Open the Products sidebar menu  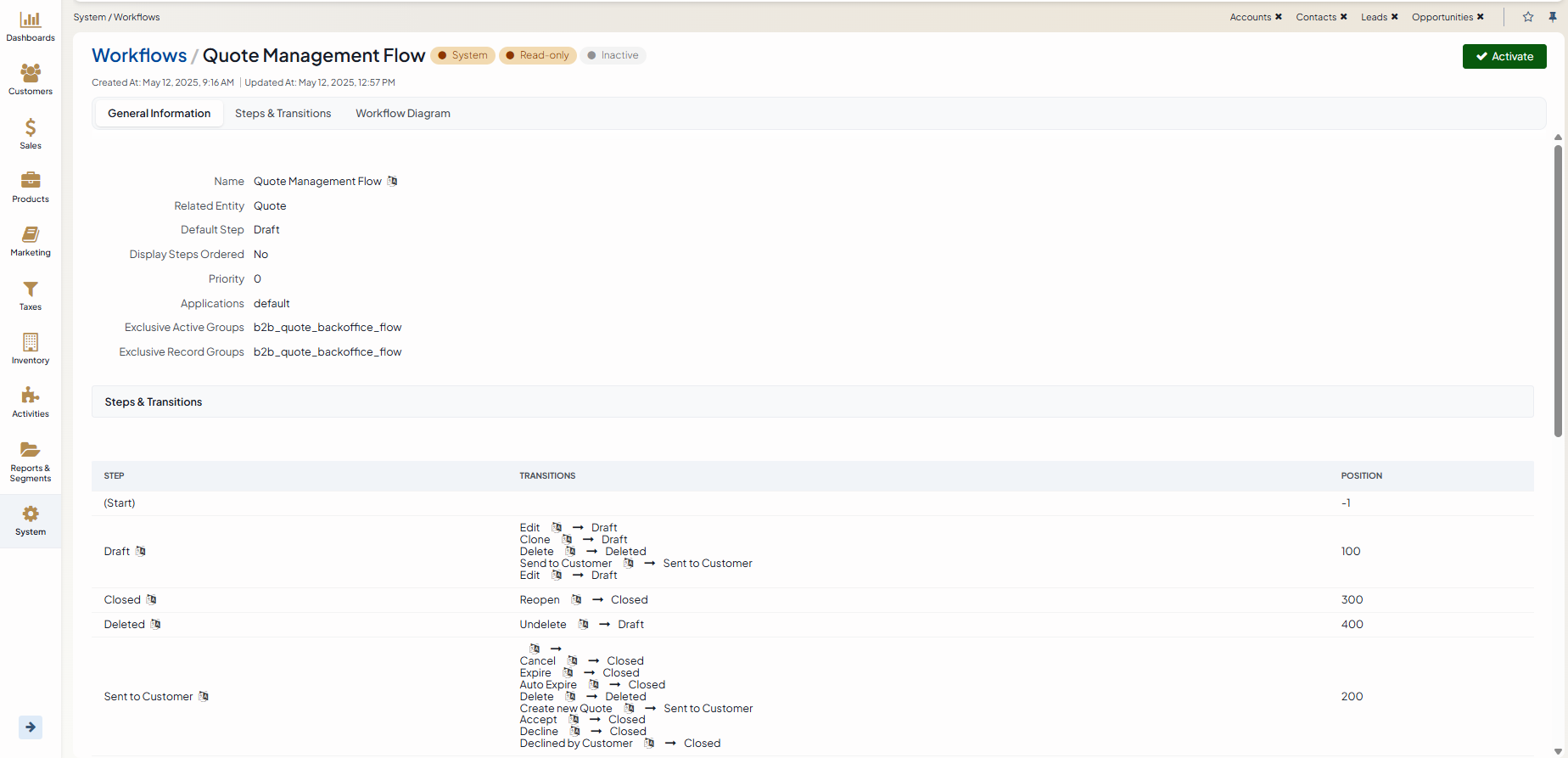[x=31, y=188]
